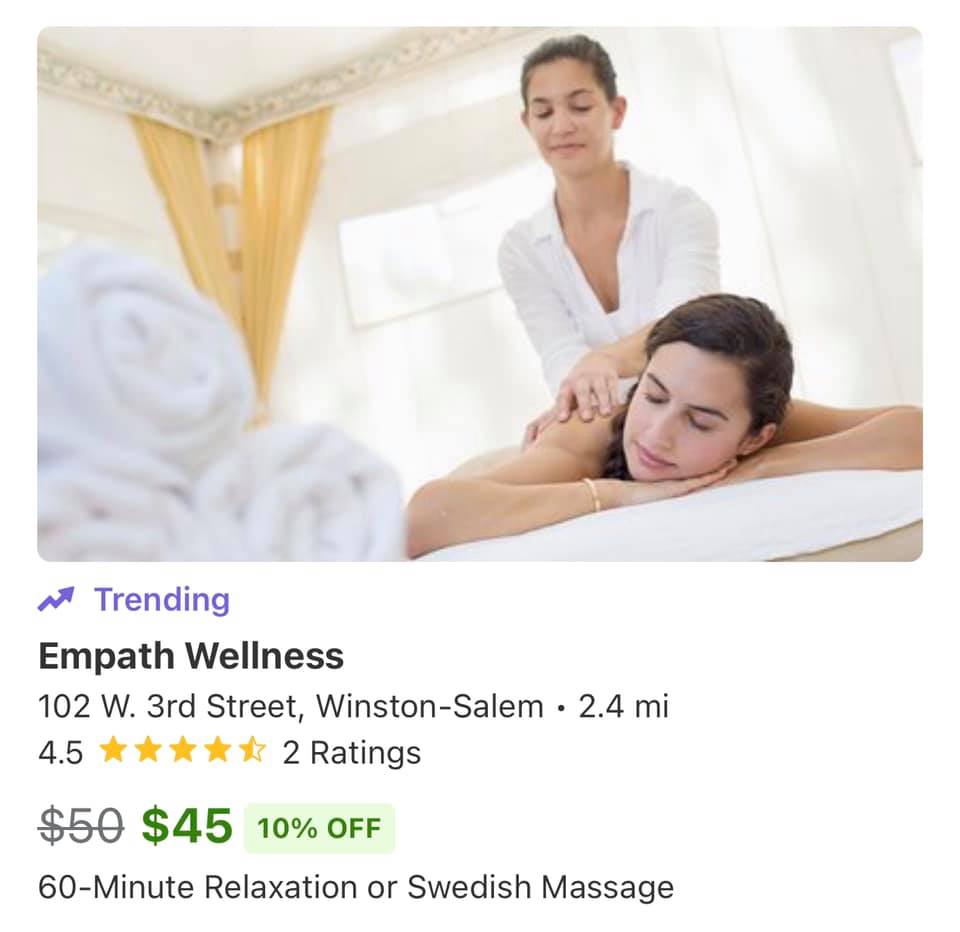
Task: View the 2 Ratings reviews link
Action: point(351,753)
